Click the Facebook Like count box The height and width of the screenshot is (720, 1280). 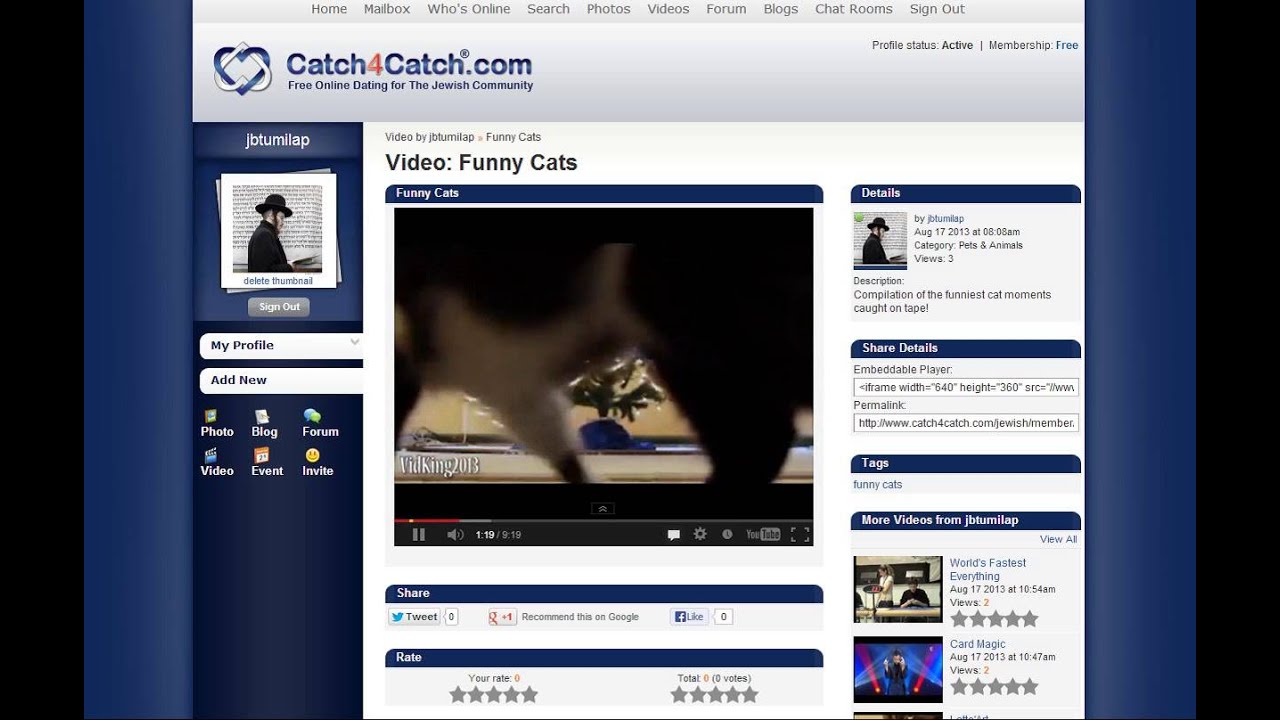723,617
